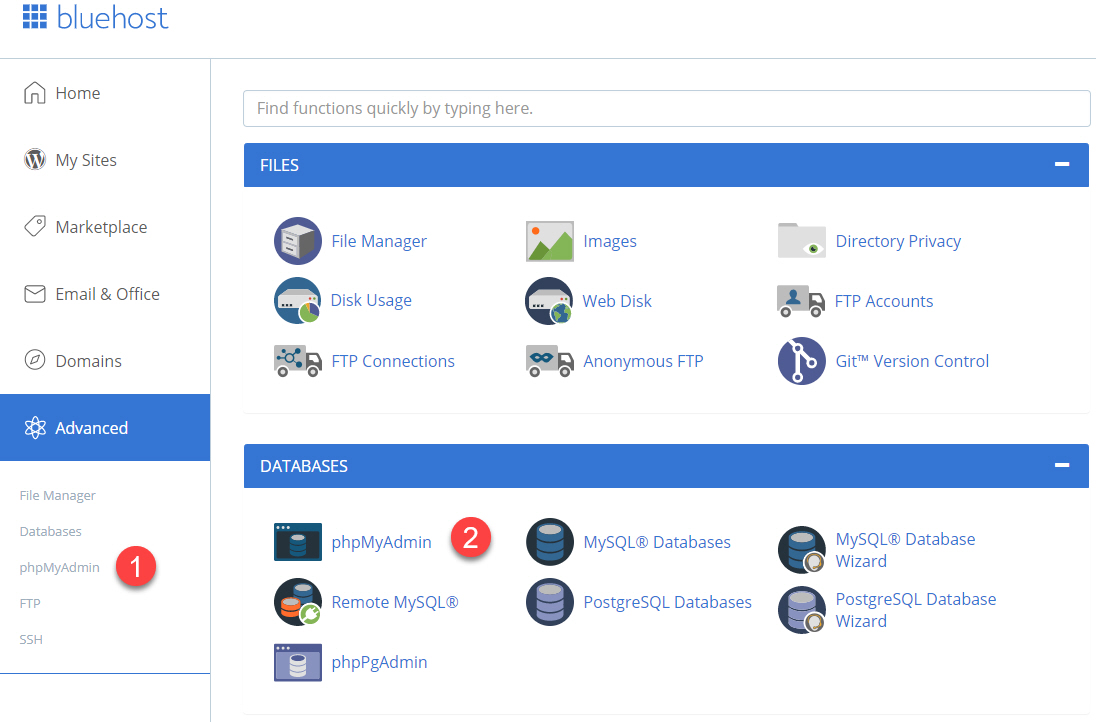
Task: Open the PostgreSQL Databases text link
Action: (x=668, y=602)
